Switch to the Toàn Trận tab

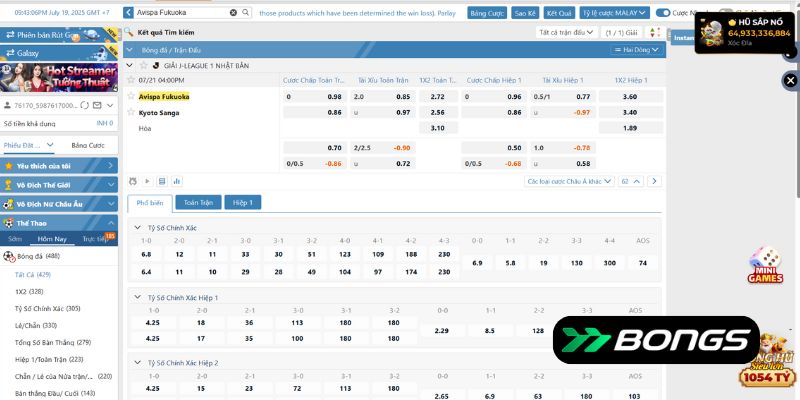tap(198, 202)
